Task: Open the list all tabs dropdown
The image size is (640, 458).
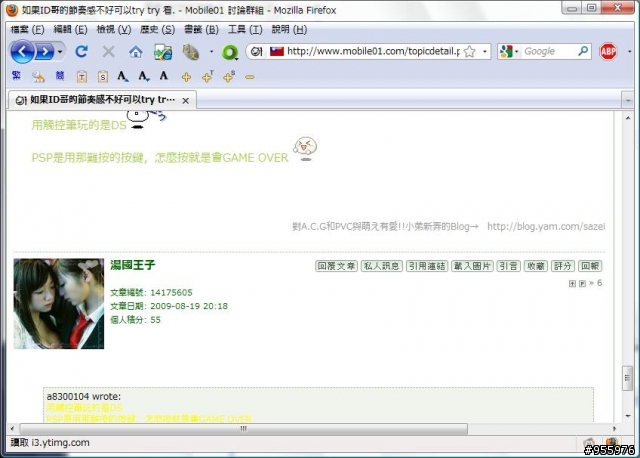Action: coord(628,100)
